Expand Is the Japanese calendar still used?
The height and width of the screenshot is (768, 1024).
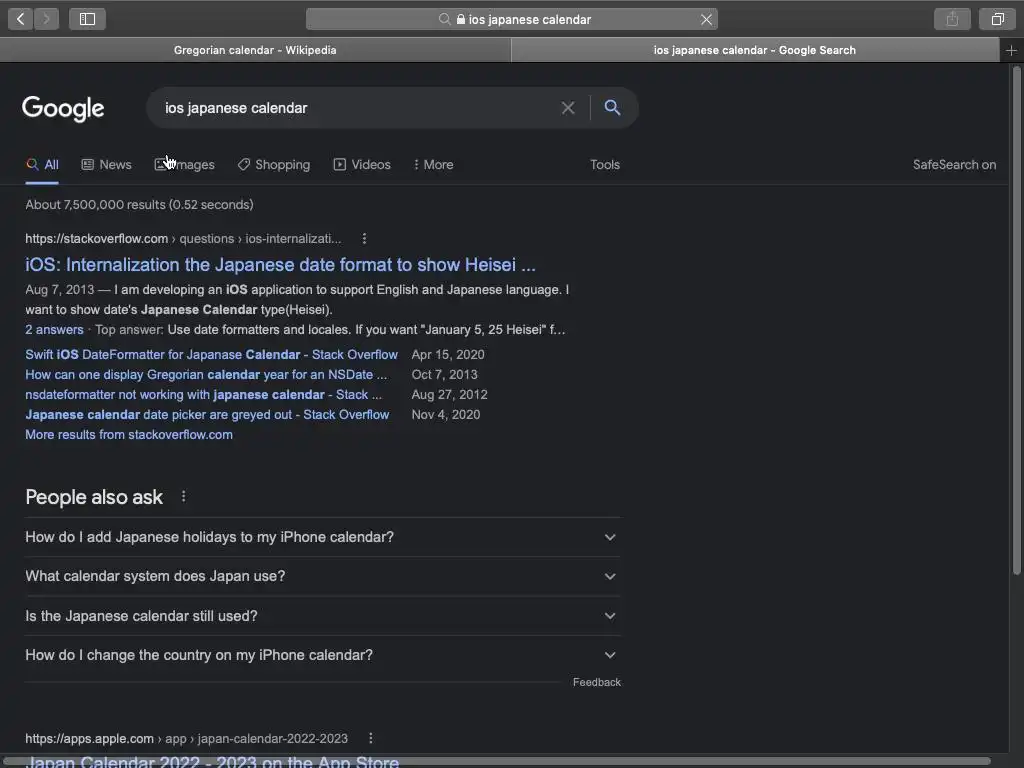click(323, 616)
